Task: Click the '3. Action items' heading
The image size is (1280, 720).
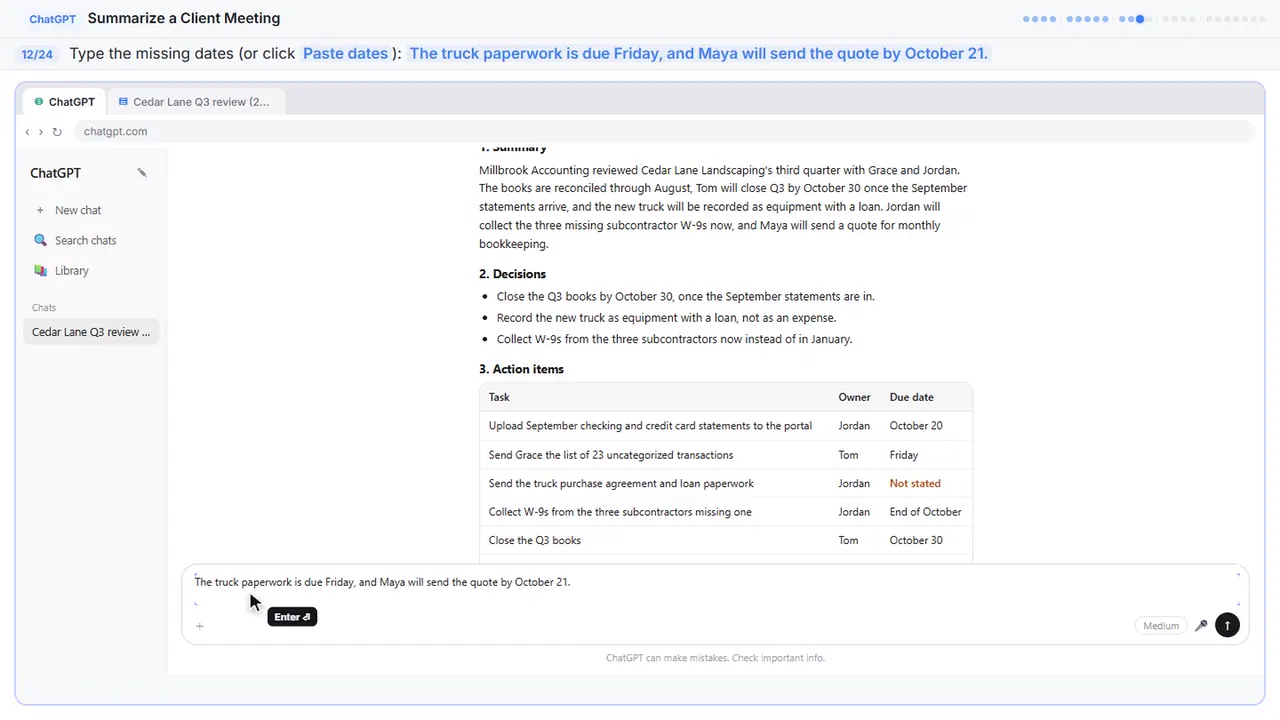Action: click(x=521, y=369)
